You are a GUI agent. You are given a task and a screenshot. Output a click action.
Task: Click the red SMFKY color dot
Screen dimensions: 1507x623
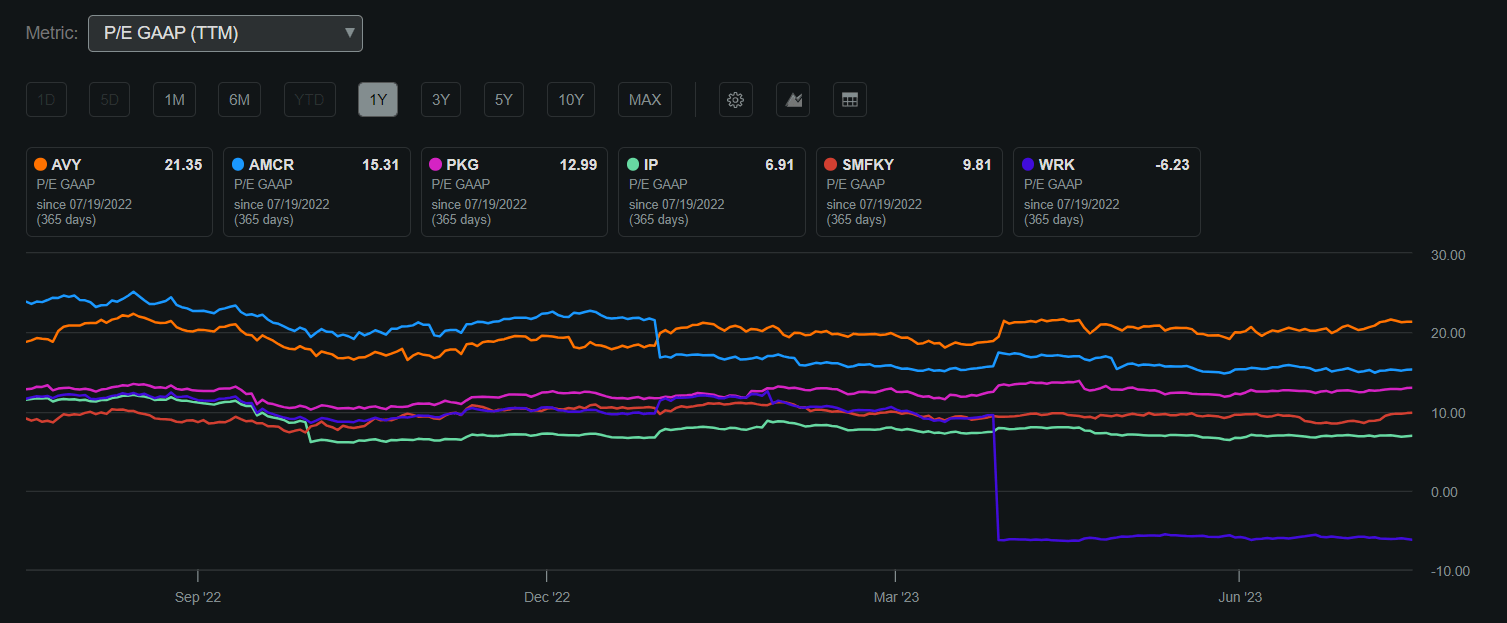pos(831,165)
